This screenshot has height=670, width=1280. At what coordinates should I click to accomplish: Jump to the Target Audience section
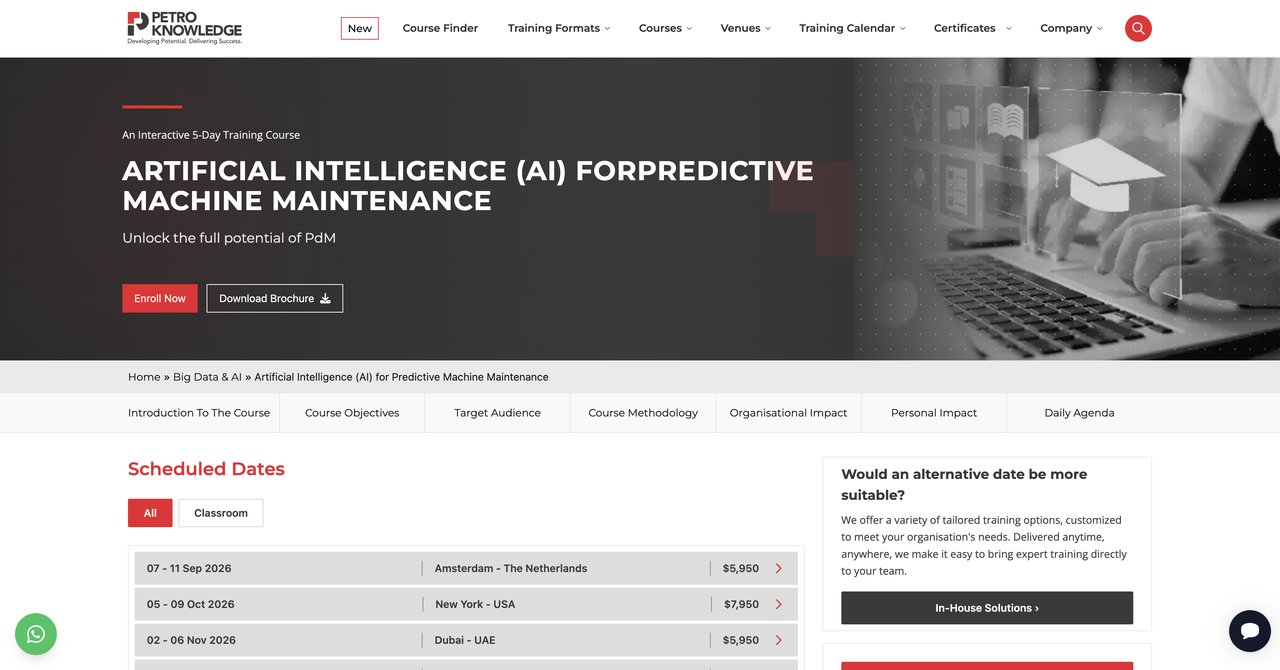coord(497,413)
